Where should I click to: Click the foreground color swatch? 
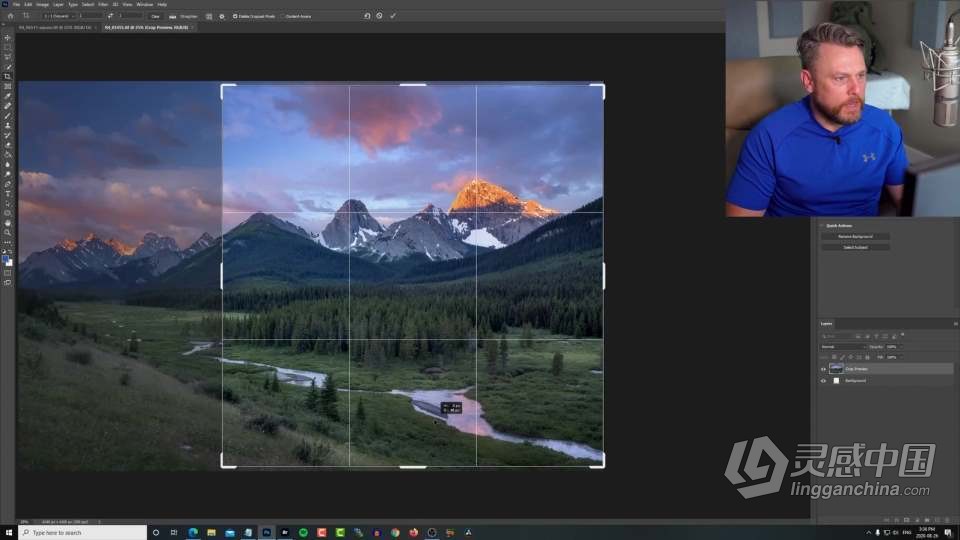(6, 260)
